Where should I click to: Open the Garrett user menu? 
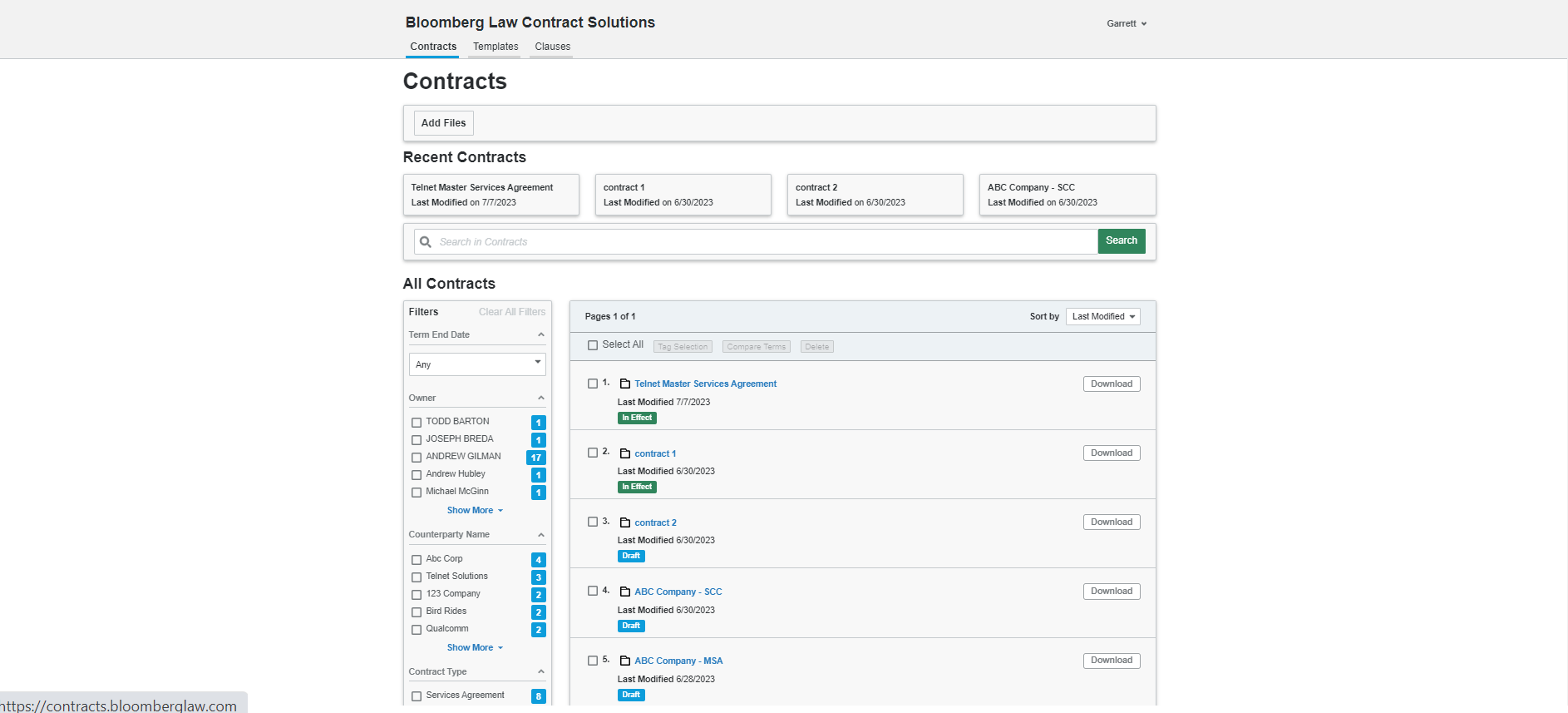(x=1127, y=23)
